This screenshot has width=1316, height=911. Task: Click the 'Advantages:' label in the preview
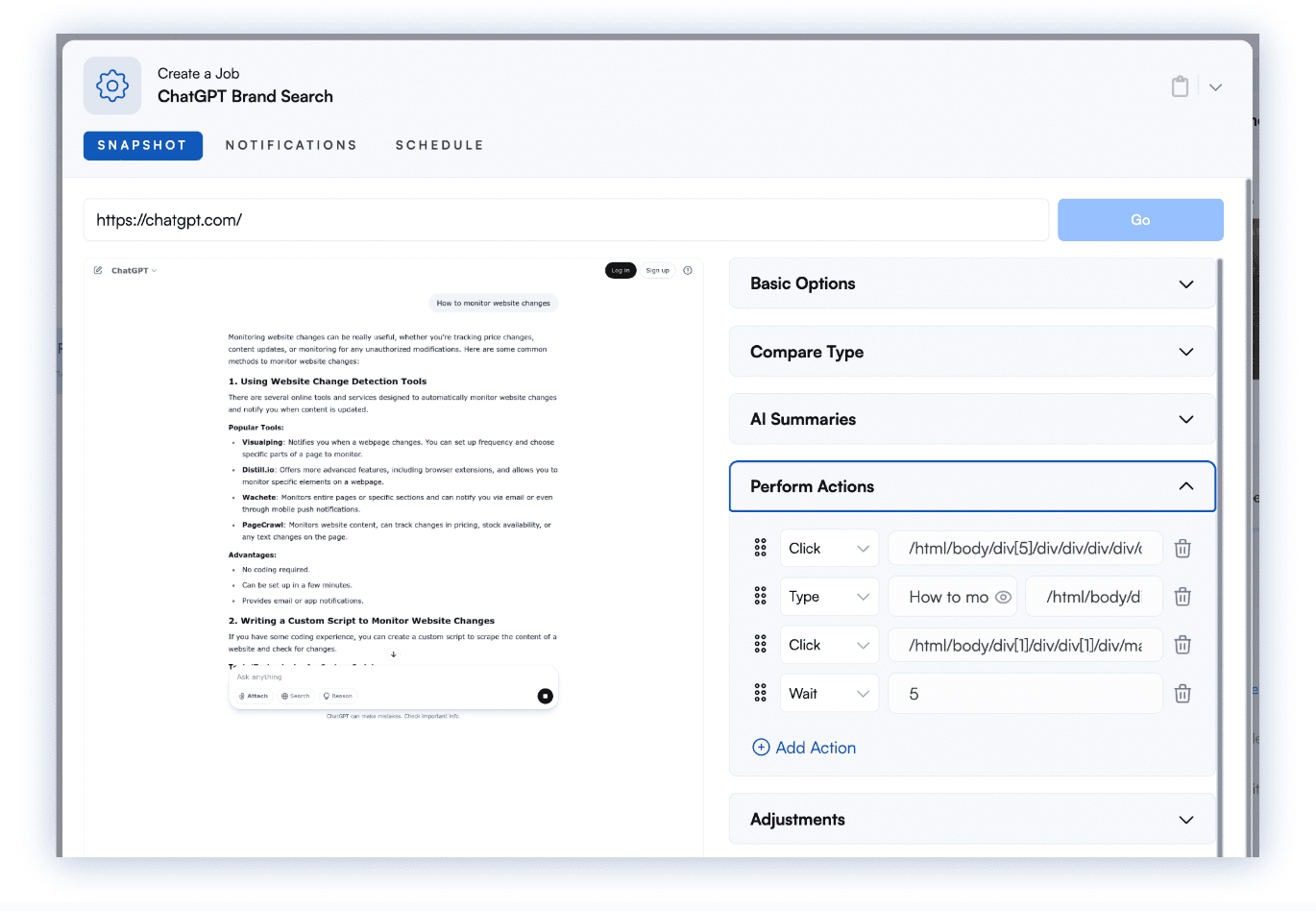click(252, 555)
